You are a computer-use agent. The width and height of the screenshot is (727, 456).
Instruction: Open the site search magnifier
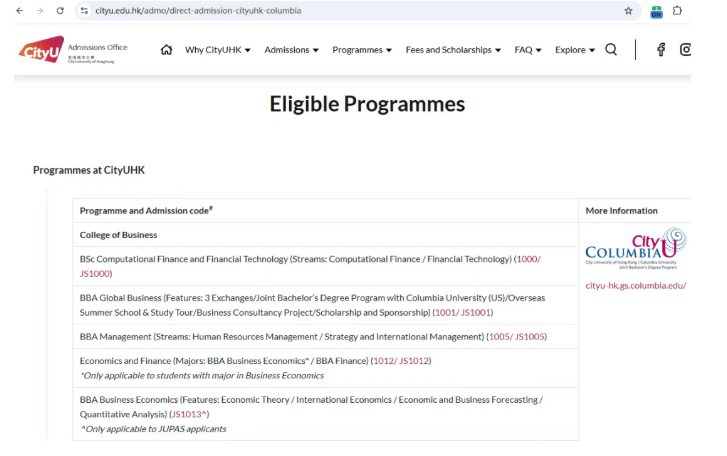611,50
